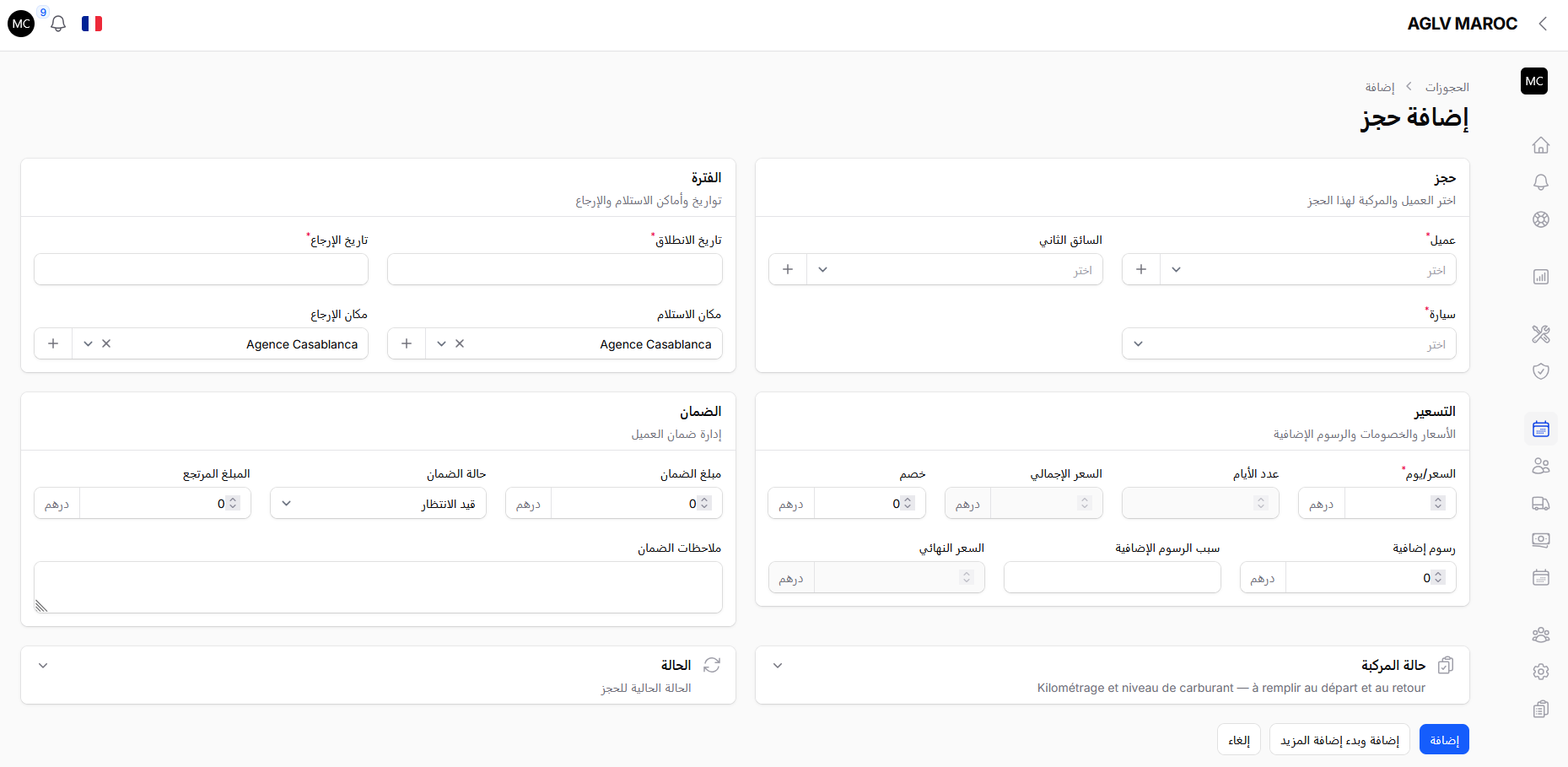Focus the السعر/يوم price input
Screen dimensions: 1568x767
(x=1400, y=503)
